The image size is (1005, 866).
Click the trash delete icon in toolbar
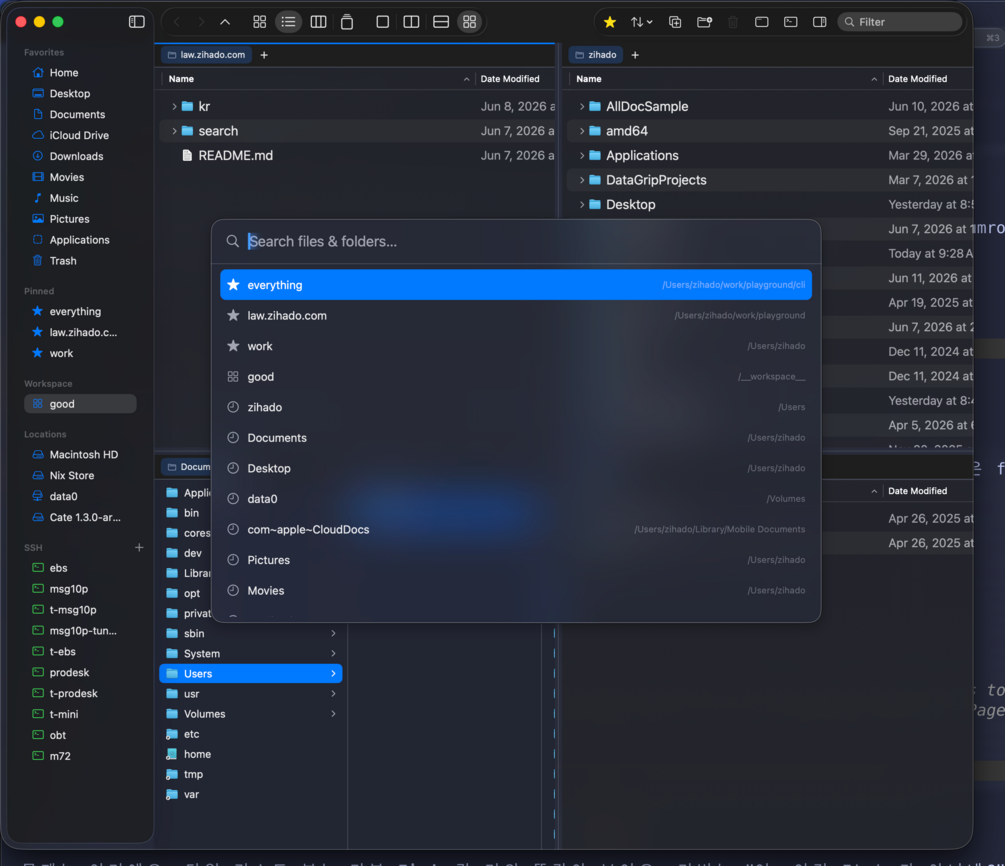tap(733, 22)
